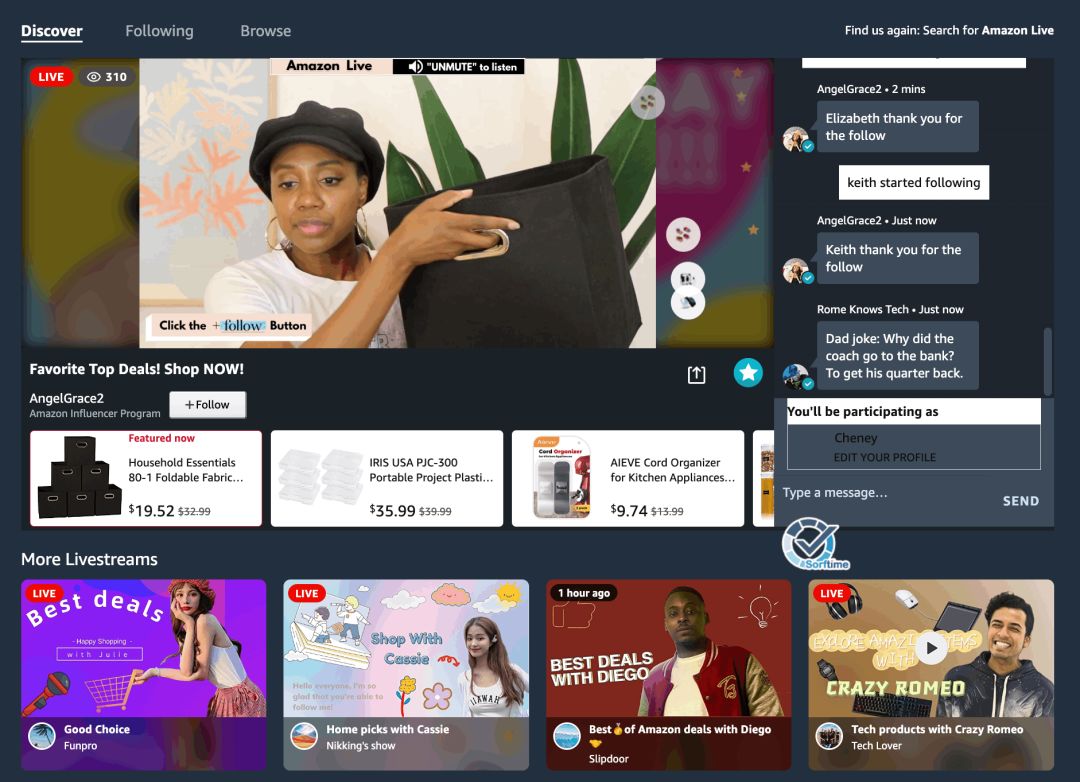The image size is (1080, 782).
Task: Click the Dad joke chat message
Action: pos(897,356)
